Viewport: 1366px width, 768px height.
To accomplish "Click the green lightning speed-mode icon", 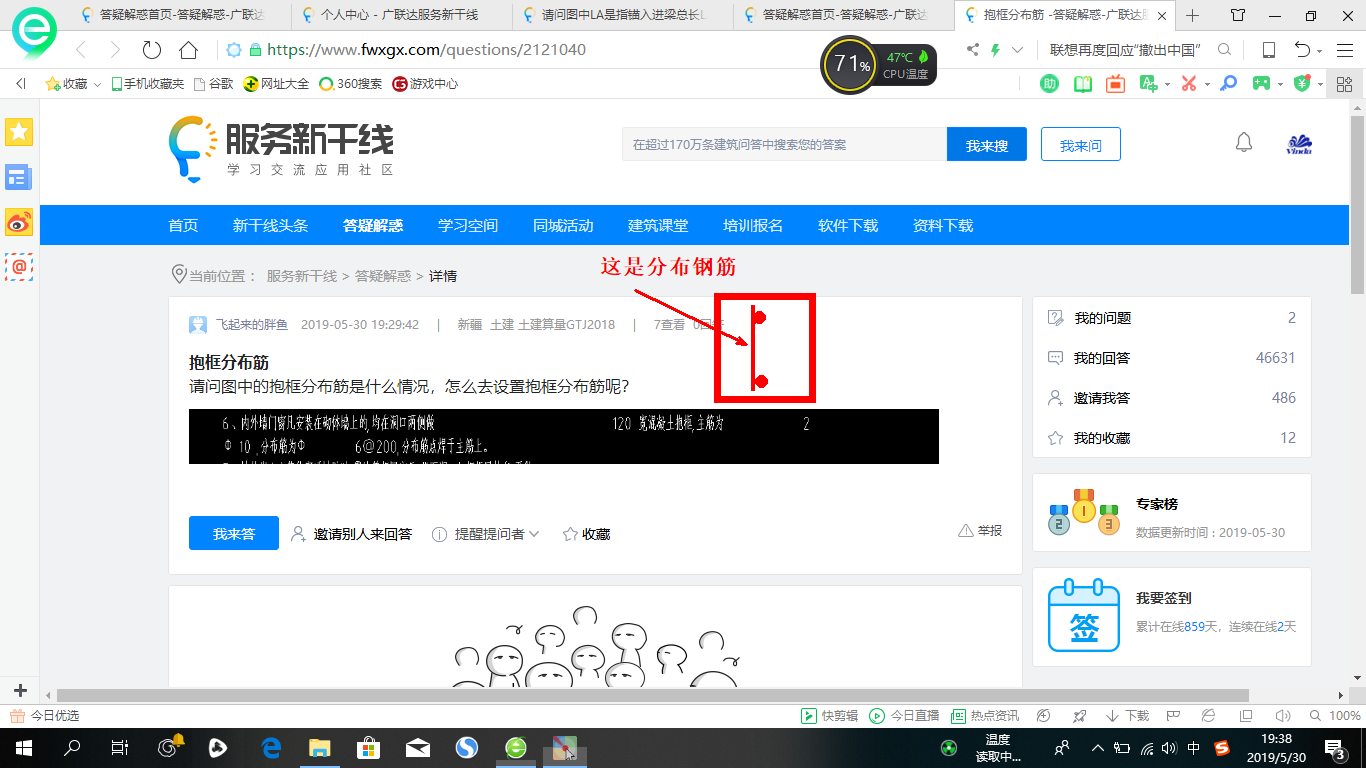I will point(995,50).
